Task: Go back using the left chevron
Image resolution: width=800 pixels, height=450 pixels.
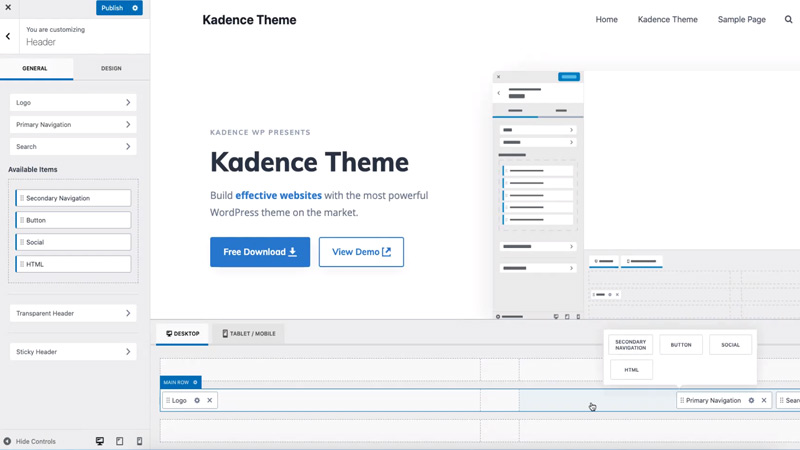Action: pyautogui.click(x=8, y=36)
